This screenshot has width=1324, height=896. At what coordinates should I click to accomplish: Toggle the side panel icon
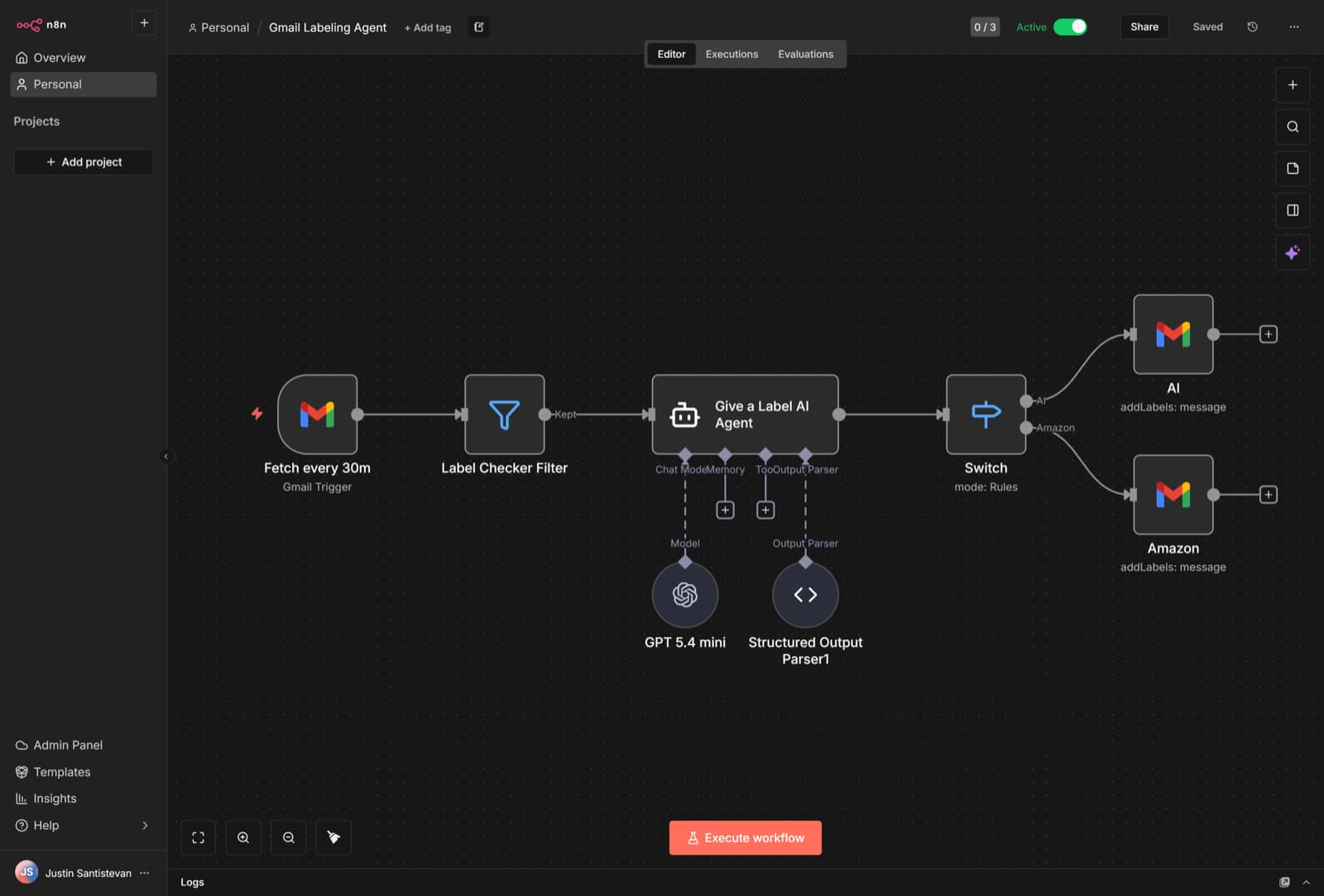tap(1293, 210)
